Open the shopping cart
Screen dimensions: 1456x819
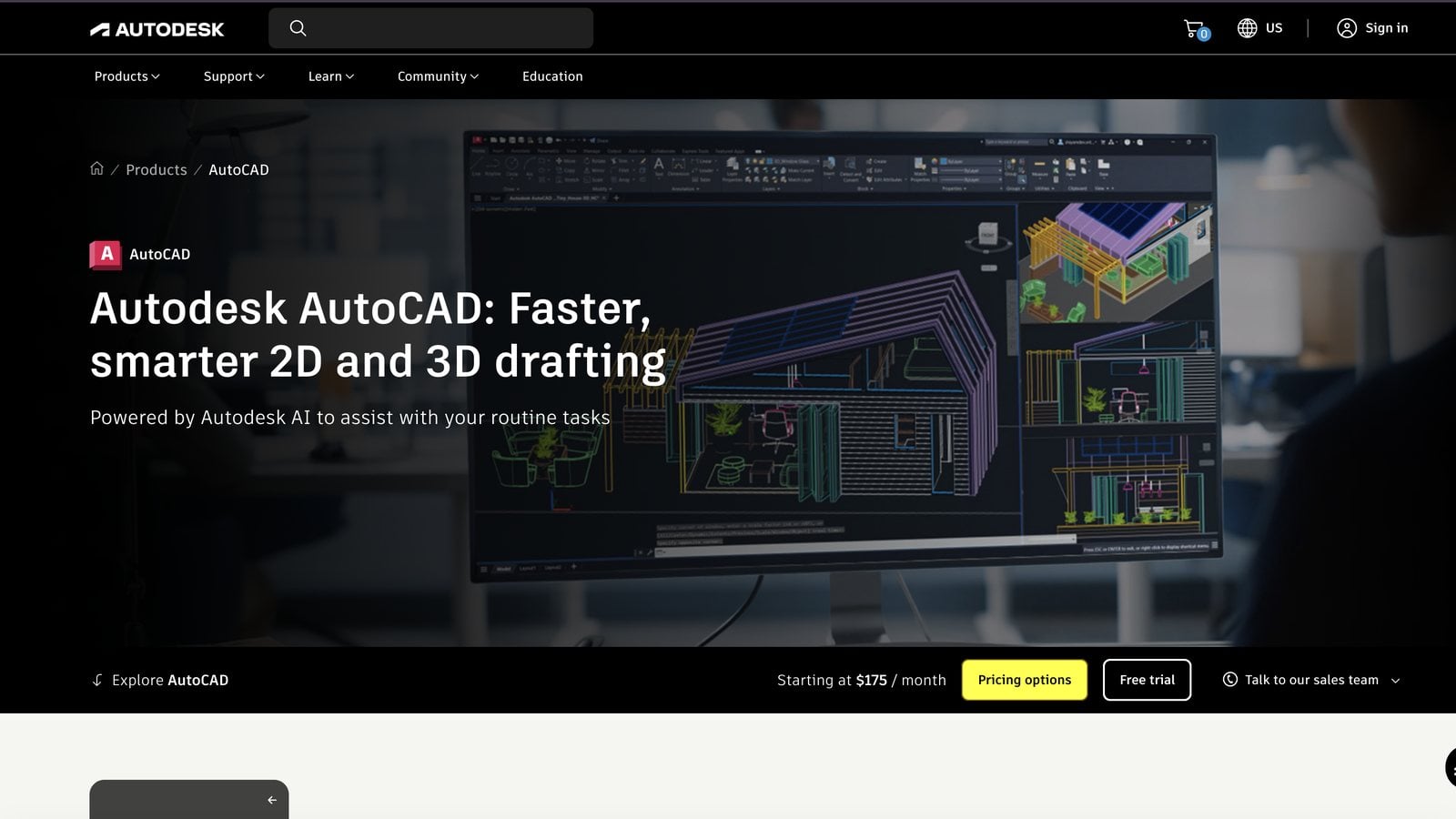tap(1196, 29)
